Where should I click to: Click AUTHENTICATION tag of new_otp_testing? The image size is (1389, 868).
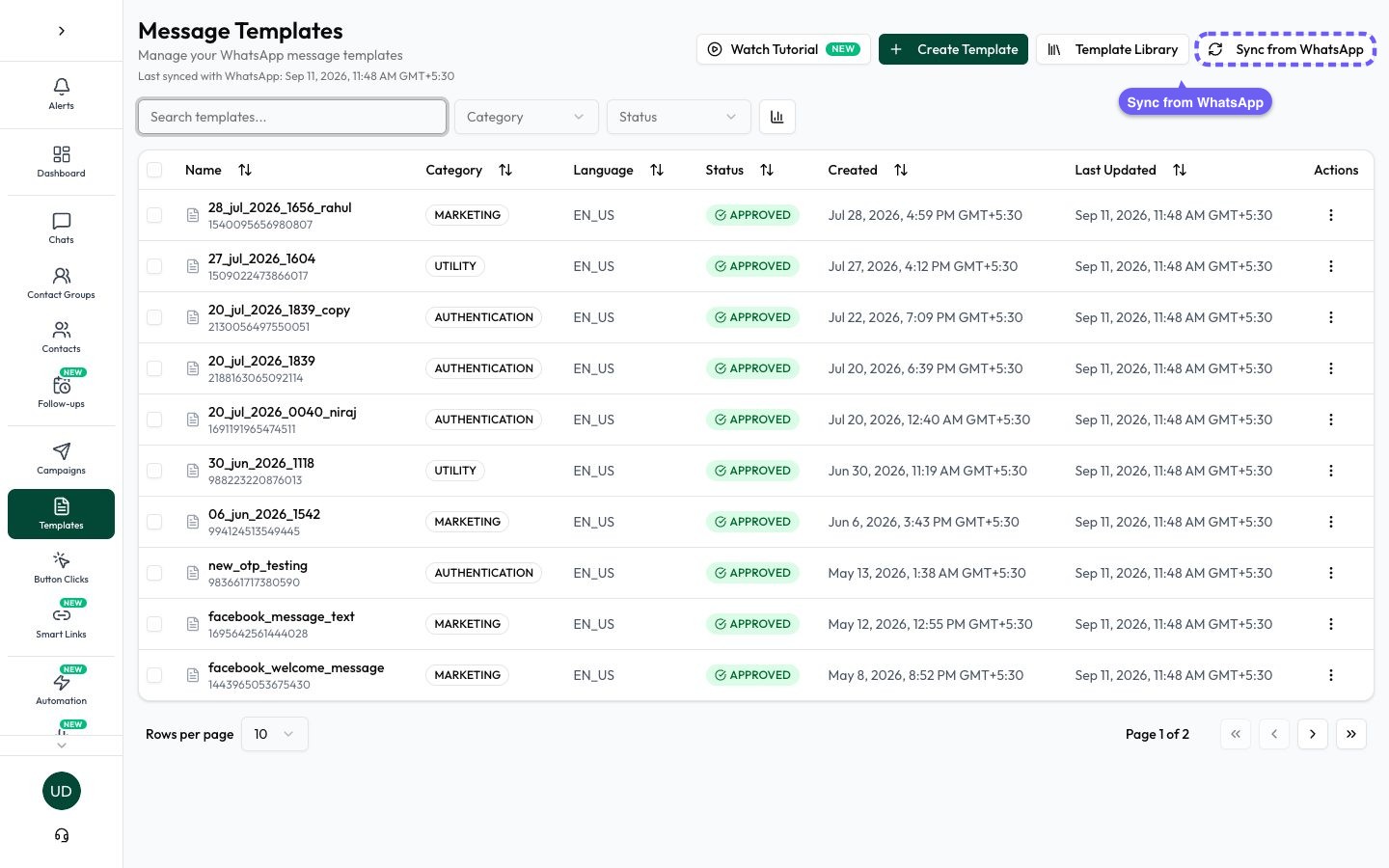pos(483,573)
